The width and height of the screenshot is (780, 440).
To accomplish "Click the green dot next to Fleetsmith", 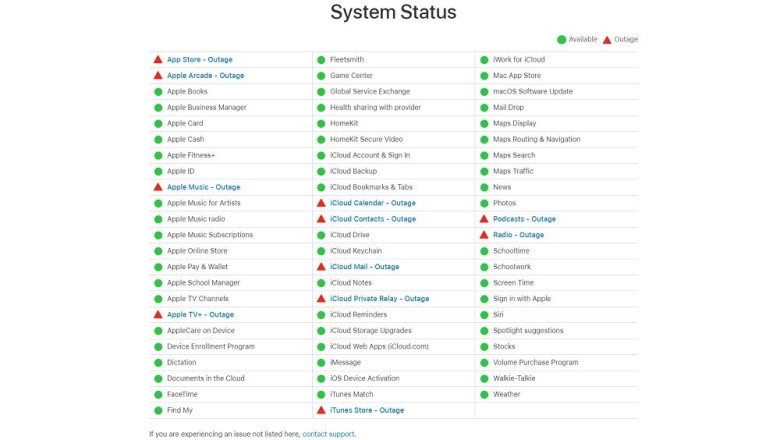I will pyautogui.click(x=321, y=60).
